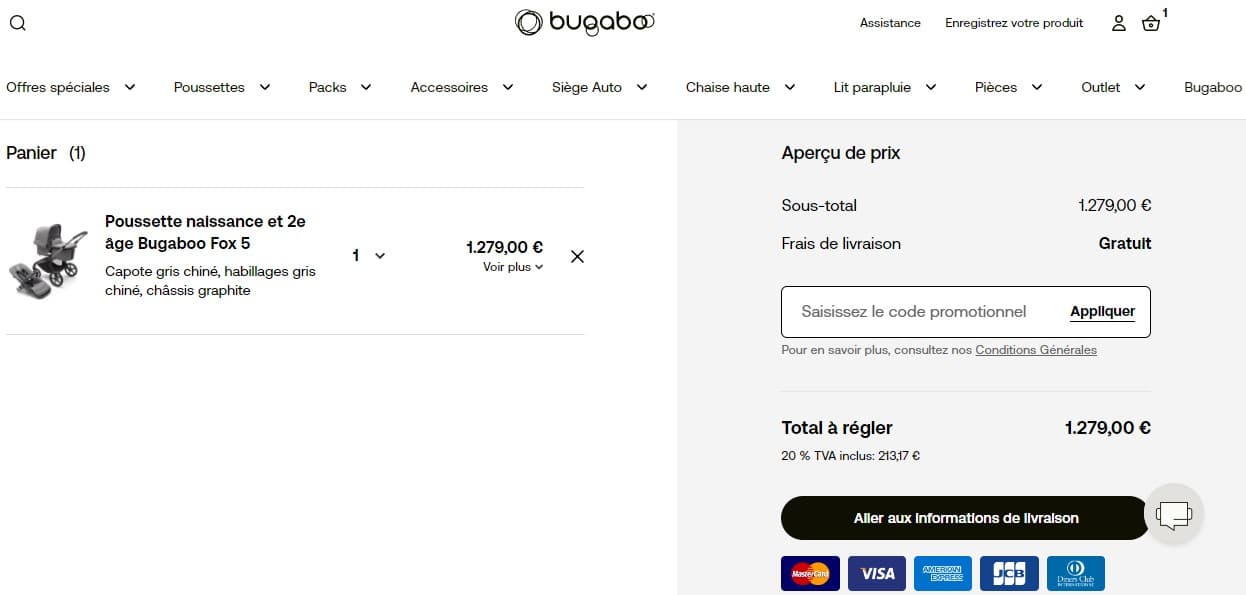Open the Siège Auto dropdown

(597, 87)
